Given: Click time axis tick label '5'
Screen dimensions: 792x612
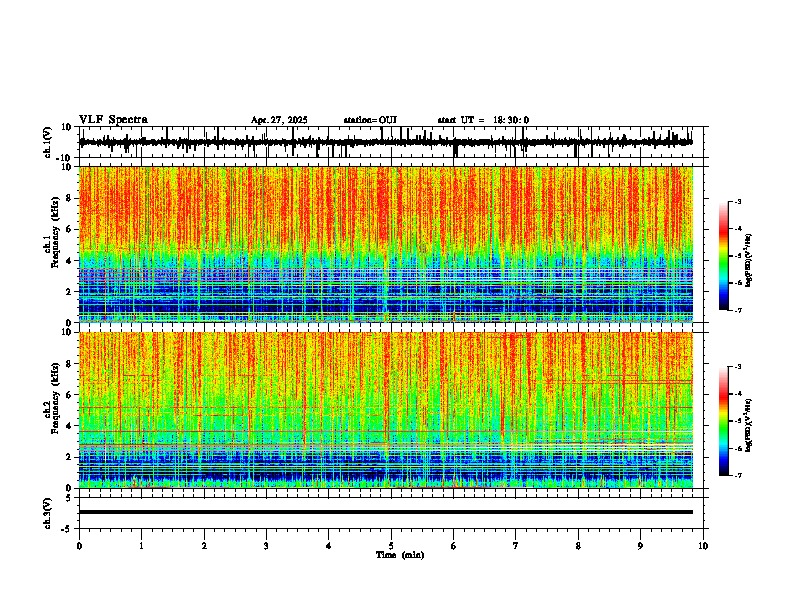Looking at the screenshot, I should [x=391, y=546].
